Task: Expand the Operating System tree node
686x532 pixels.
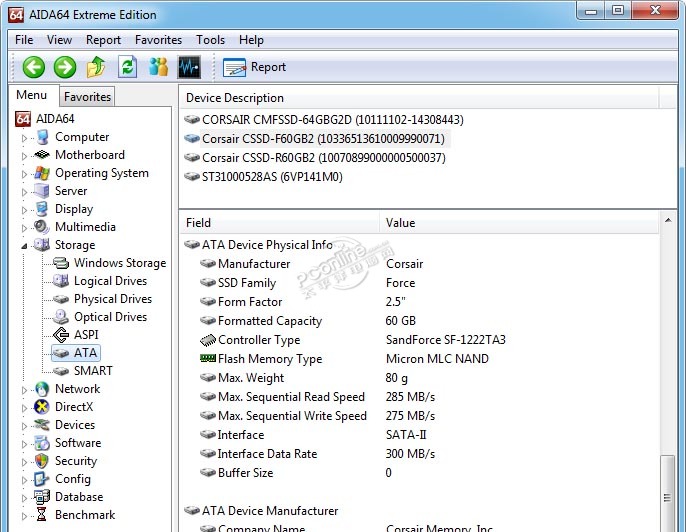Action: pos(24,174)
